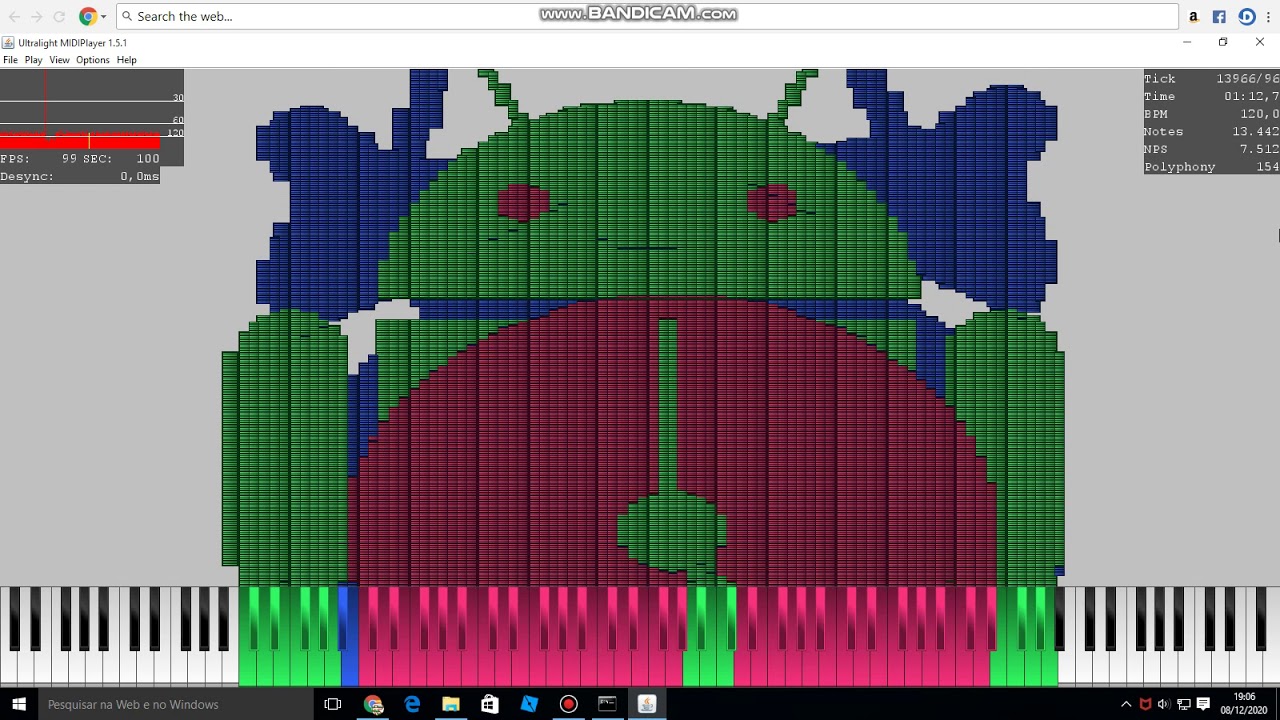Minimize the Ultralight MIDIPlayer window

click(x=1187, y=42)
